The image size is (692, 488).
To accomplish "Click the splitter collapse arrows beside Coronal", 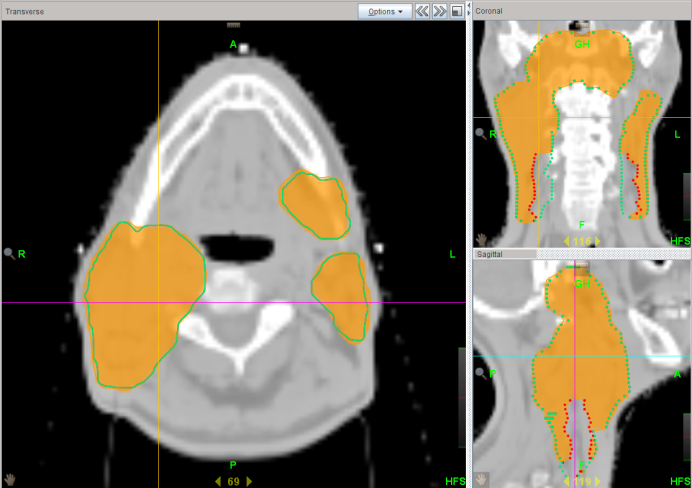I will tap(469, 10).
